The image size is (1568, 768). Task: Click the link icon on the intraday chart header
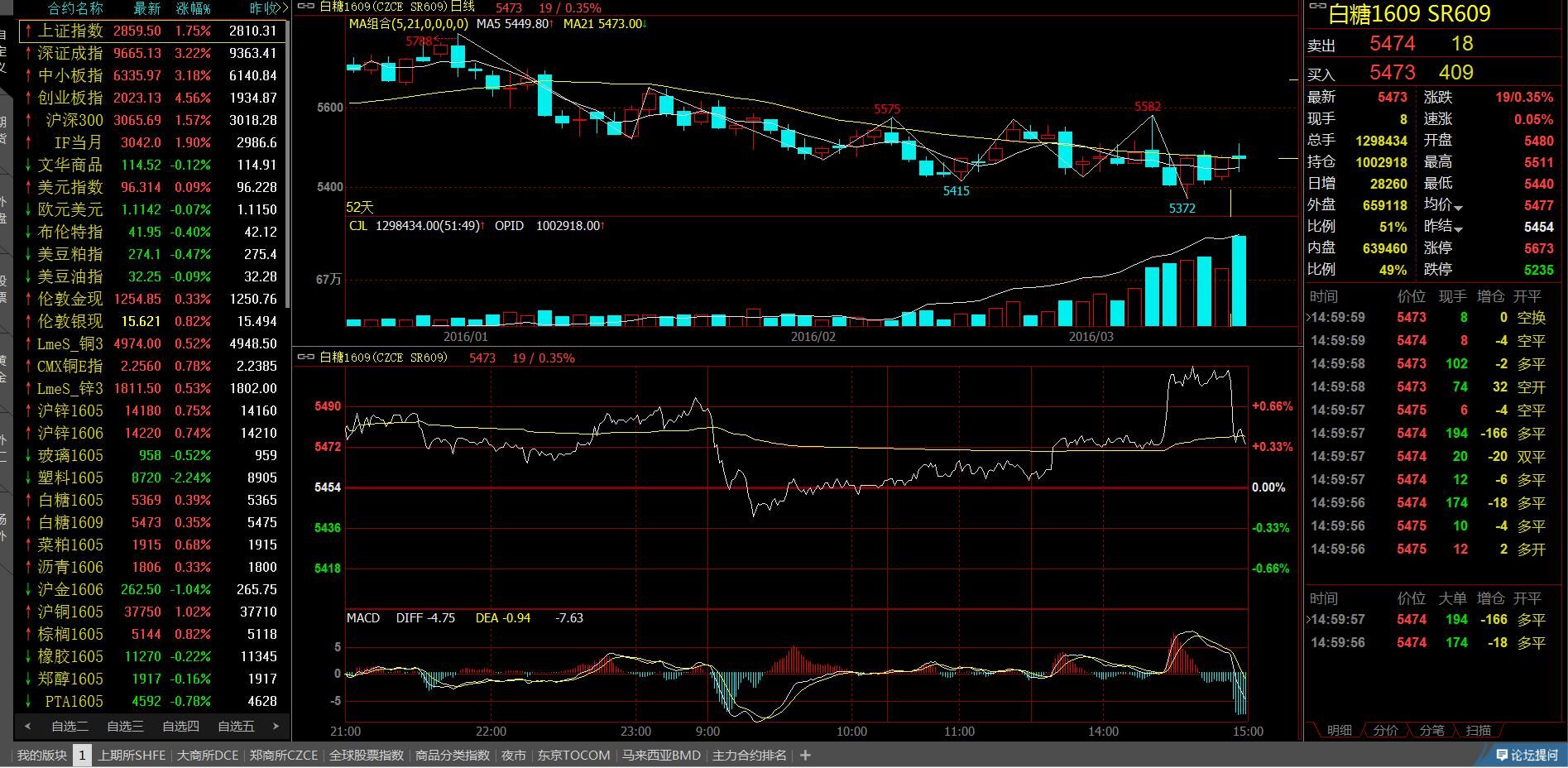pyautogui.click(x=305, y=358)
